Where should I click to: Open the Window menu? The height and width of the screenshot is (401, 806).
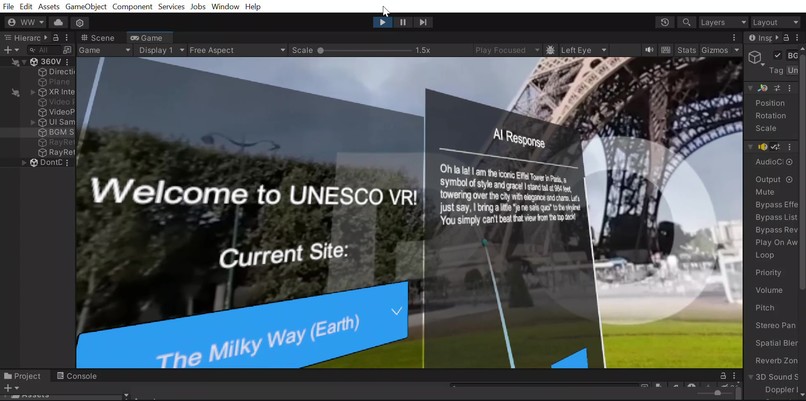pyautogui.click(x=225, y=7)
